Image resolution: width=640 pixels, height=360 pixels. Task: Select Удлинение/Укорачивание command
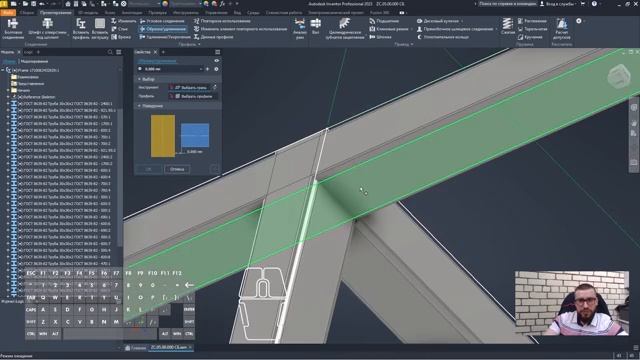click(165, 37)
